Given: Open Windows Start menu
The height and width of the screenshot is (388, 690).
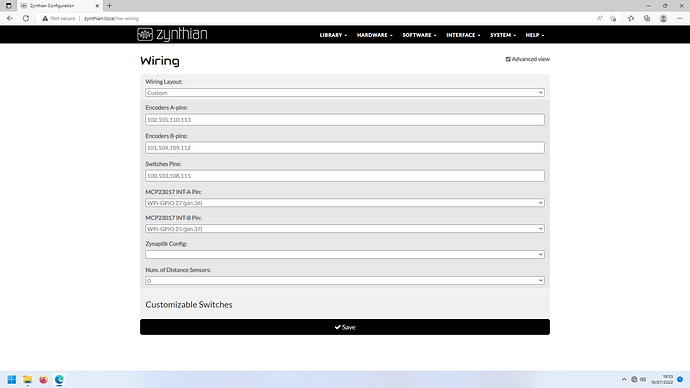Looking at the screenshot, I should point(12,379).
